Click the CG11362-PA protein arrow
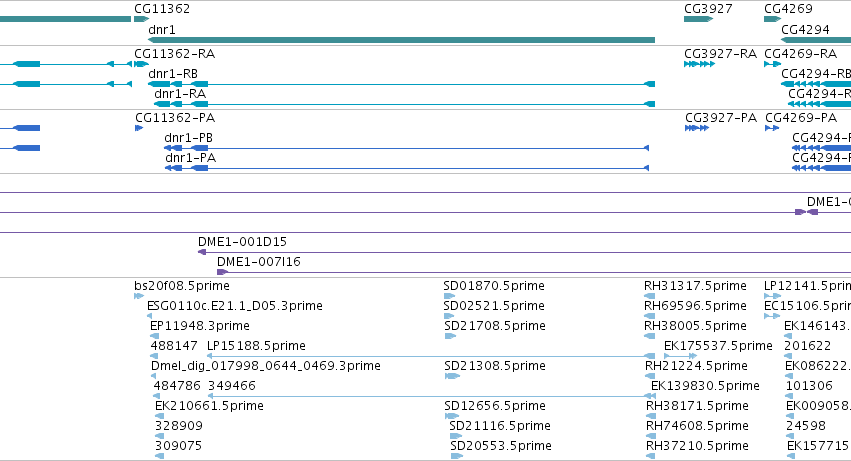 (139, 128)
